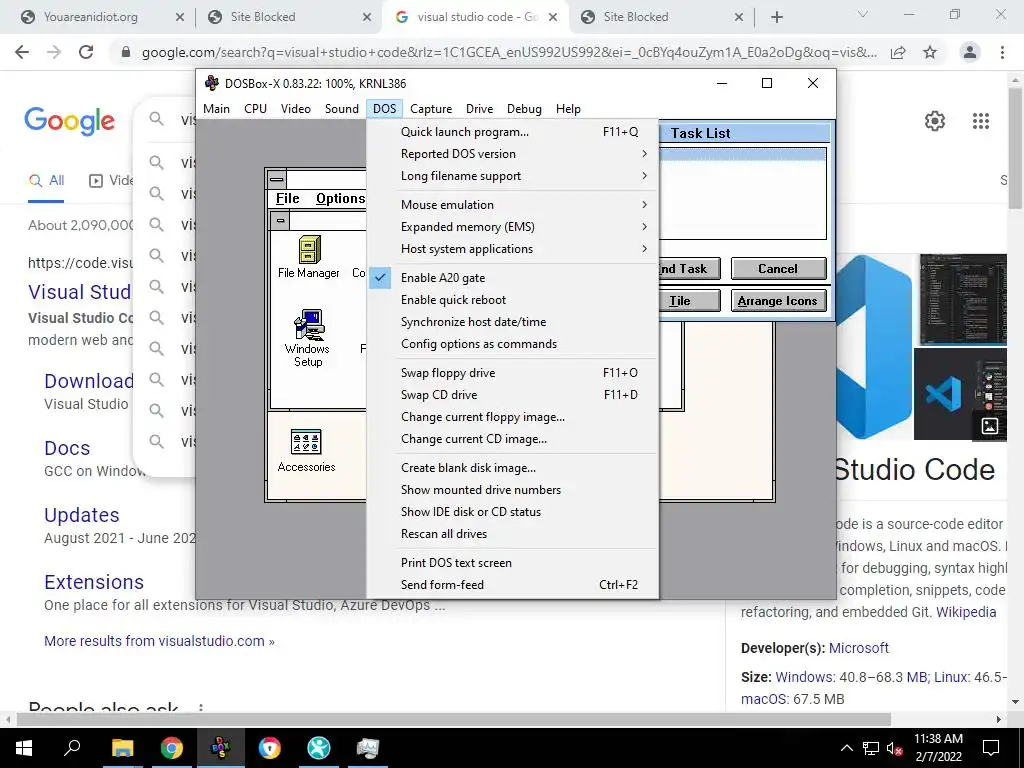1024x768 pixels.
Task: Click Arrange Icons button
Action: [778, 300]
